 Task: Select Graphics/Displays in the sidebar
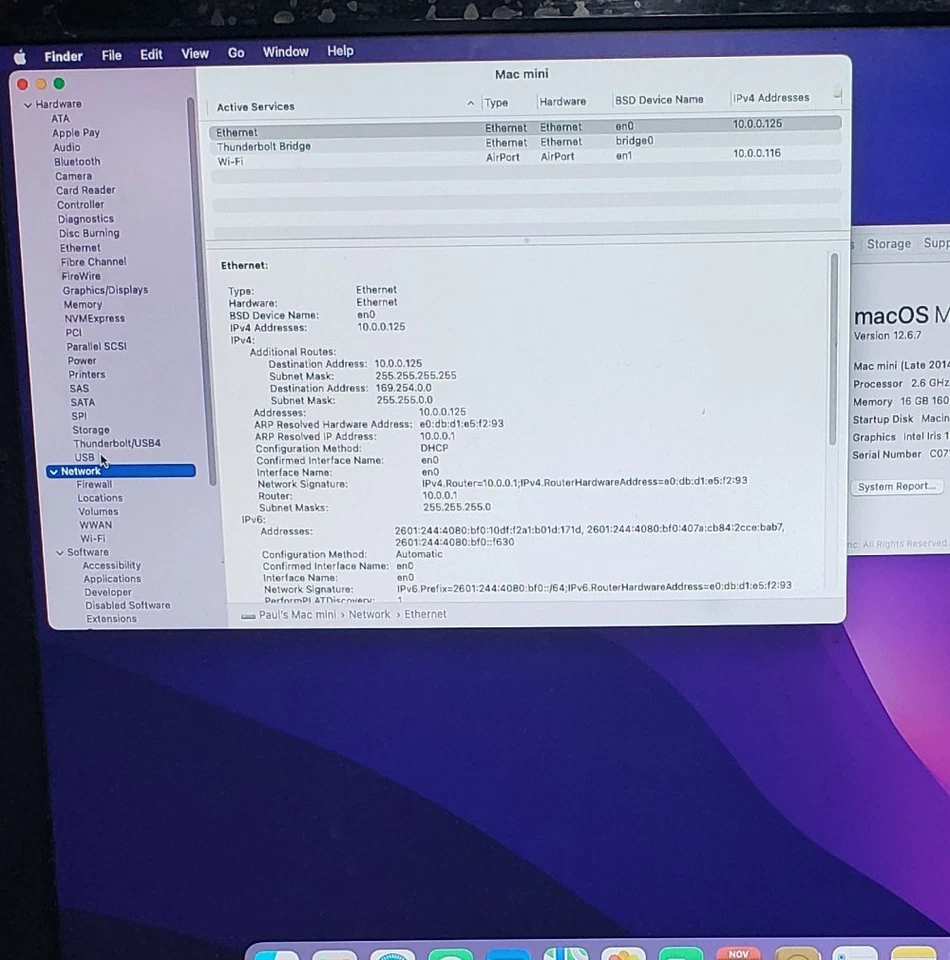point(104,290)
